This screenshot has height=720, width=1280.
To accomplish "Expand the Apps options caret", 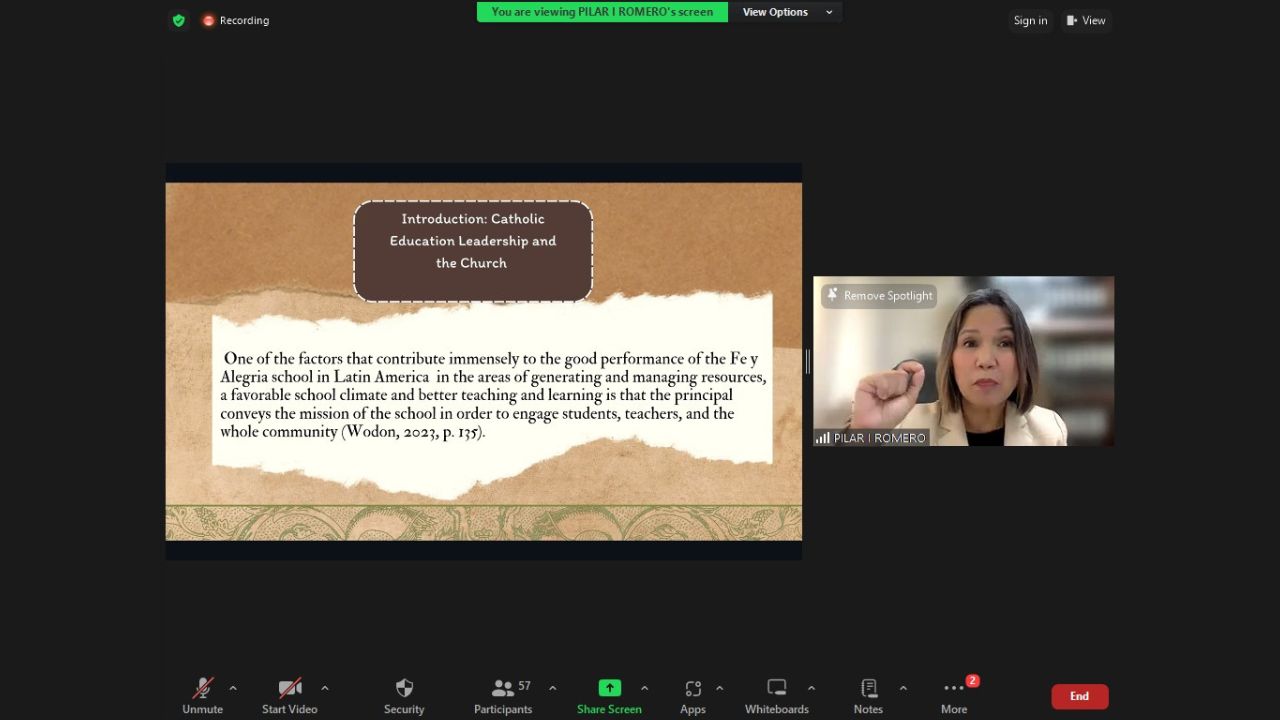I will click(x=720, y=688).
